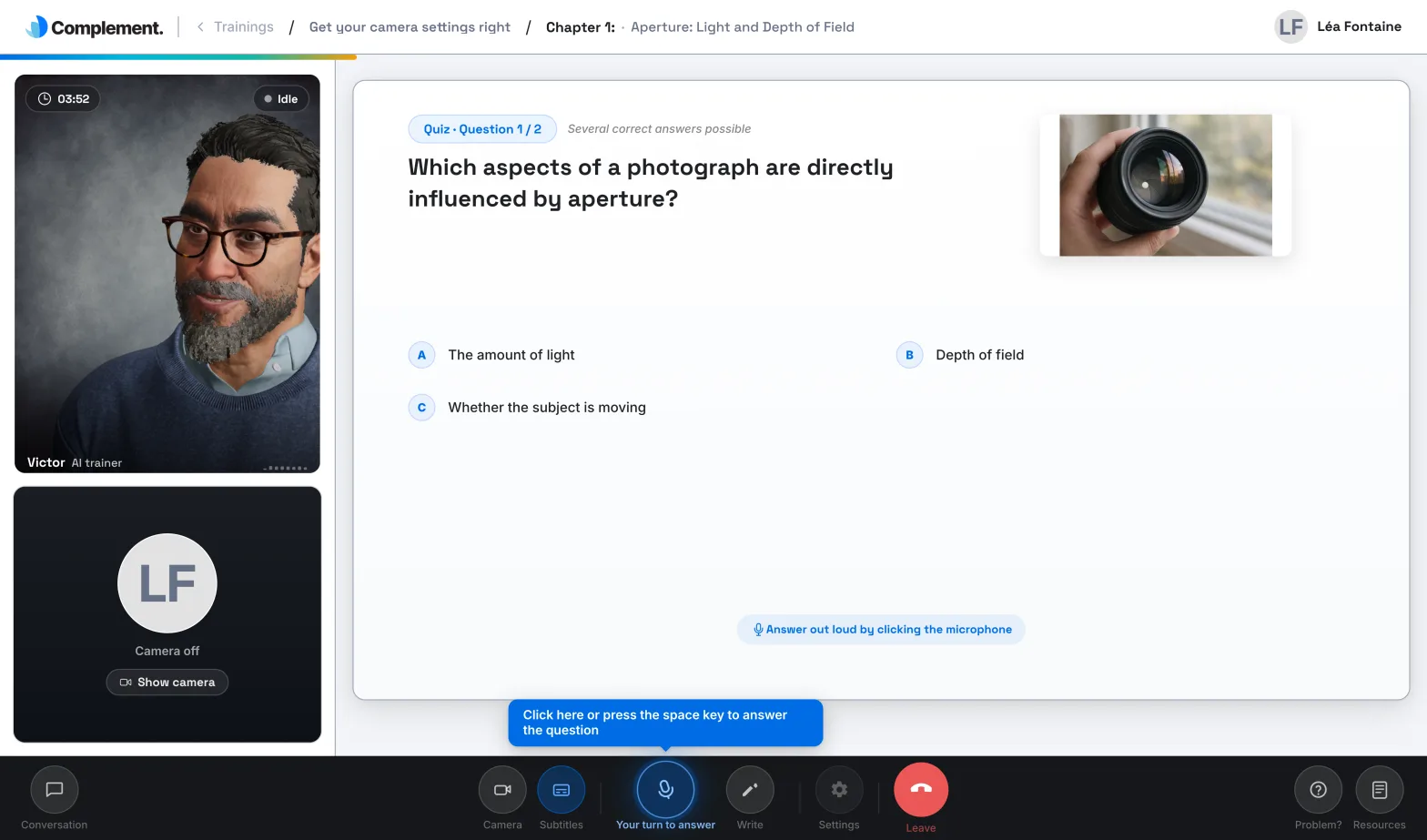Click the large LF avatar in camera panel

(167, 583)
